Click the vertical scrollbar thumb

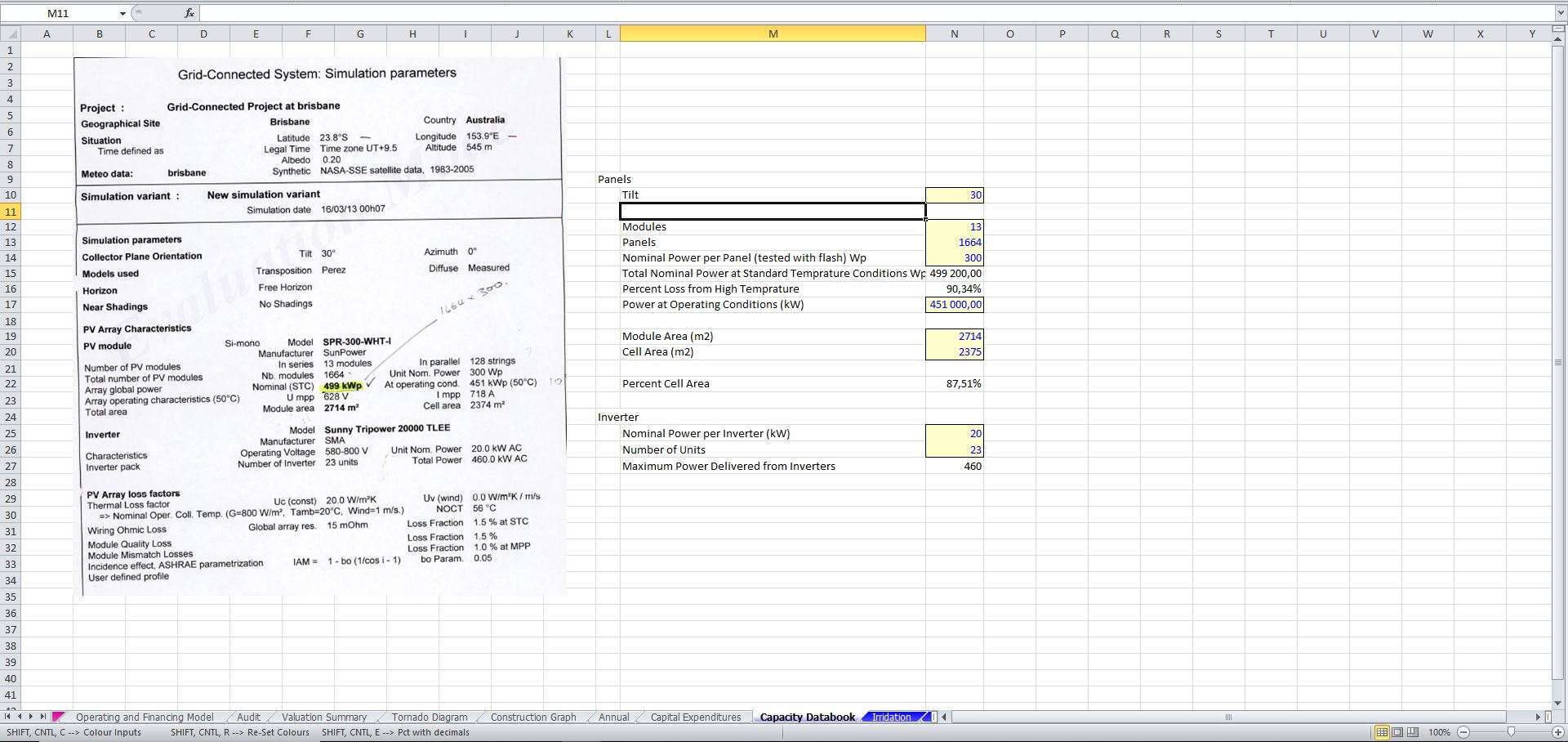pyautogui.click(x=1558, y=362)
